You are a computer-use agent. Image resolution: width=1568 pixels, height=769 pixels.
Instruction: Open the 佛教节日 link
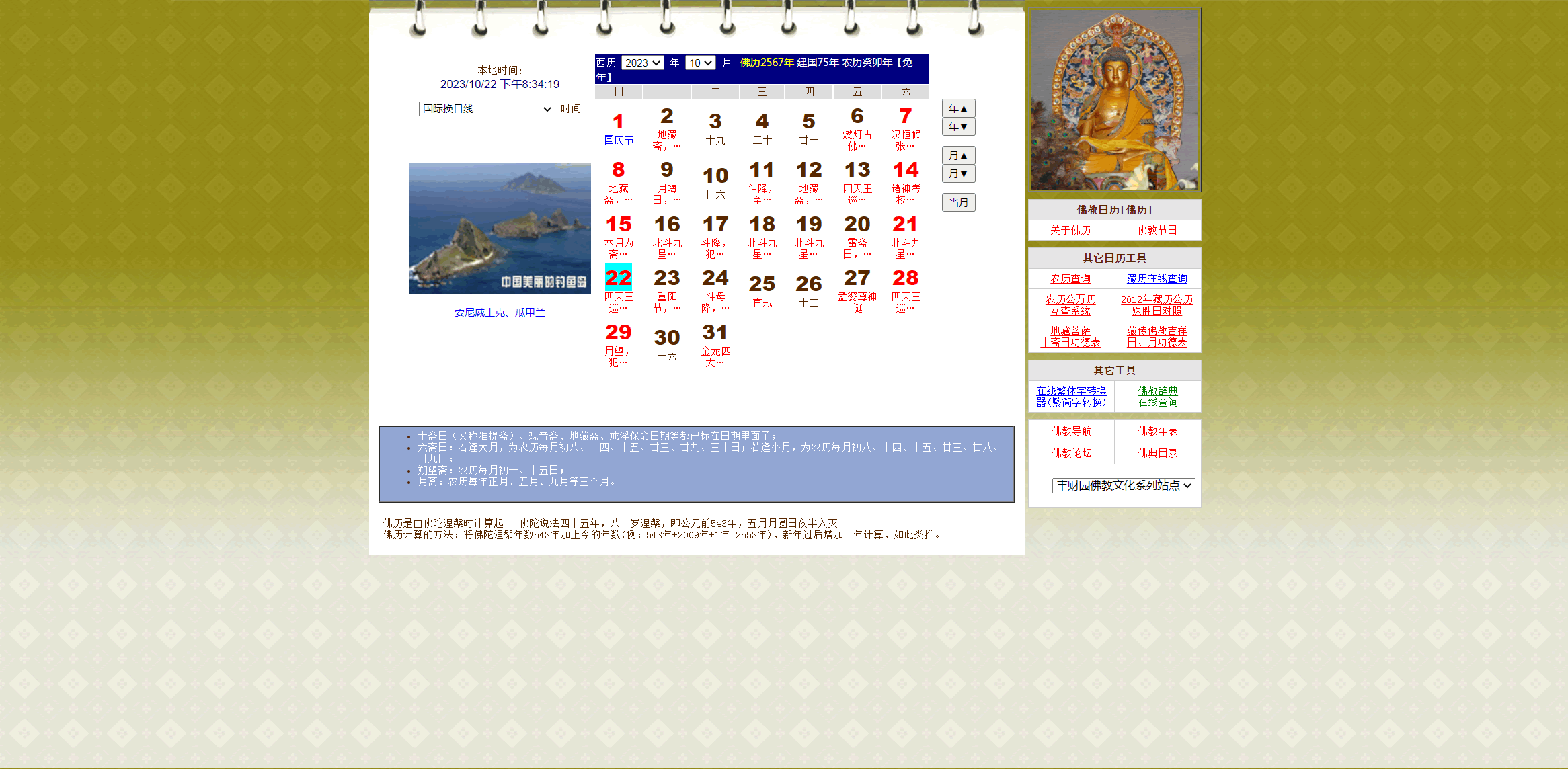(x=1157, y=230)
